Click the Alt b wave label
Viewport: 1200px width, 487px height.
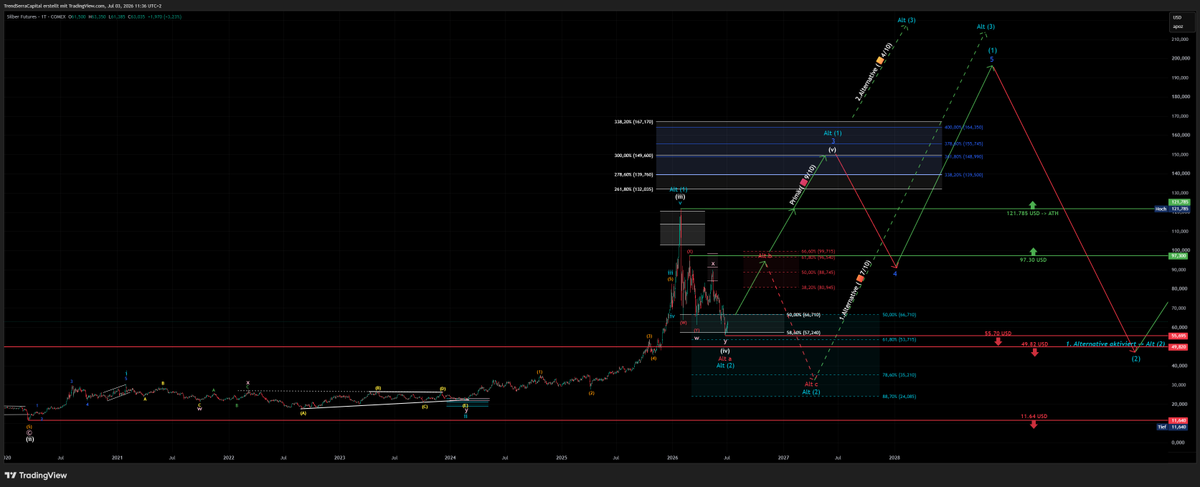pos(764,257)
